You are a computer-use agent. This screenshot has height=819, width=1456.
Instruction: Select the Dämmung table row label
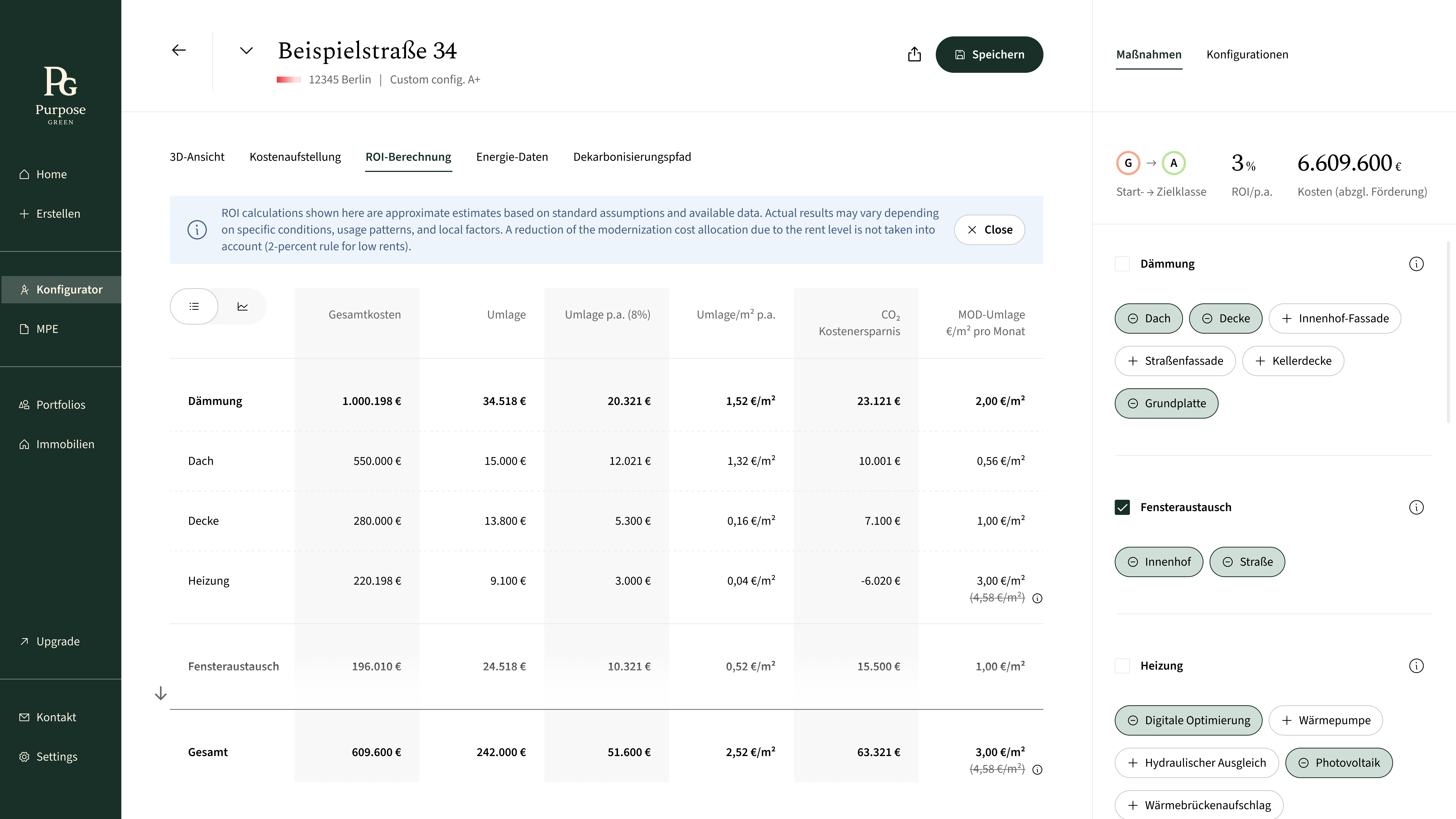[x=215, y=401]
